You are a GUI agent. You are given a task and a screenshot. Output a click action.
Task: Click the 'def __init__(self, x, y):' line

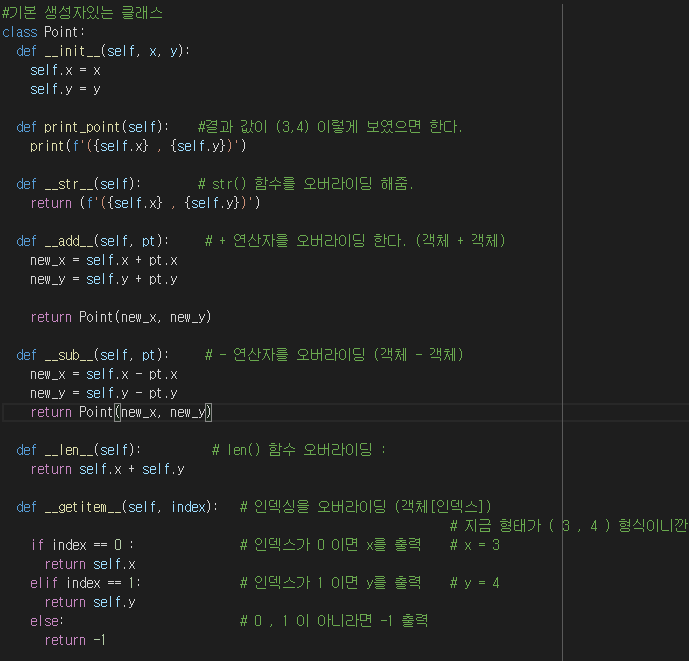point(103,51)
